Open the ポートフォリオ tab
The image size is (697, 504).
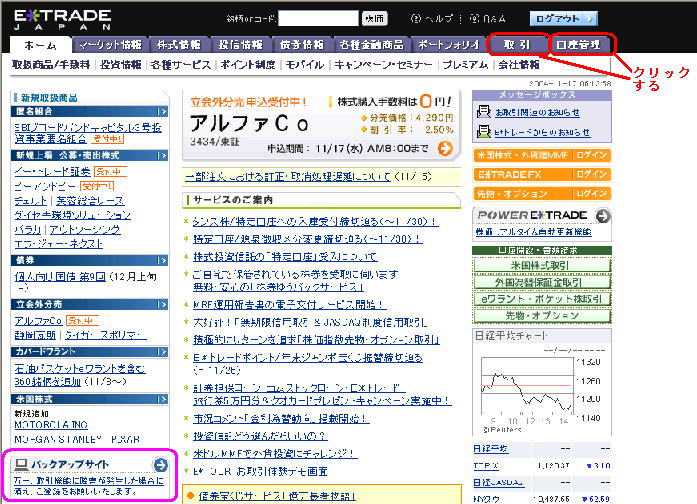(x=449, y=44)
